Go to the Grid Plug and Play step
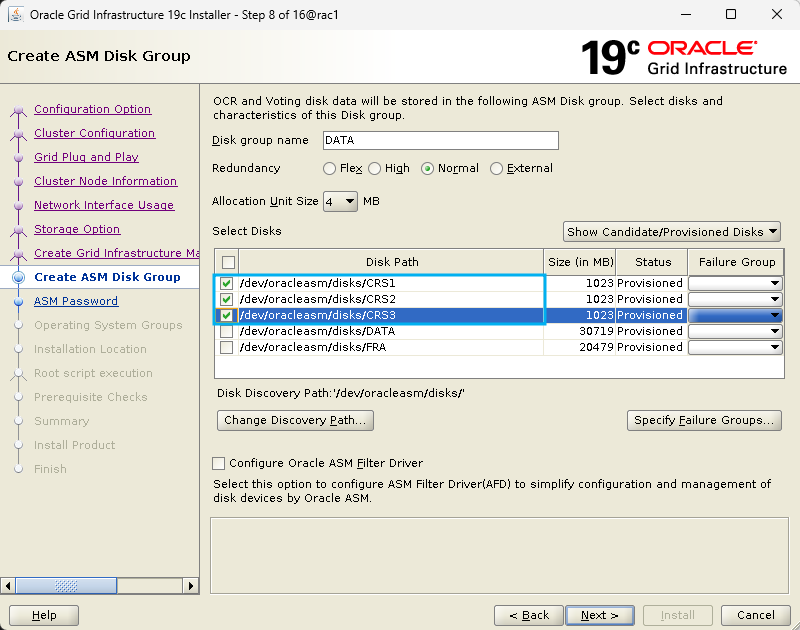Screen dimensions: 800x630 click(x=86, y=157)
